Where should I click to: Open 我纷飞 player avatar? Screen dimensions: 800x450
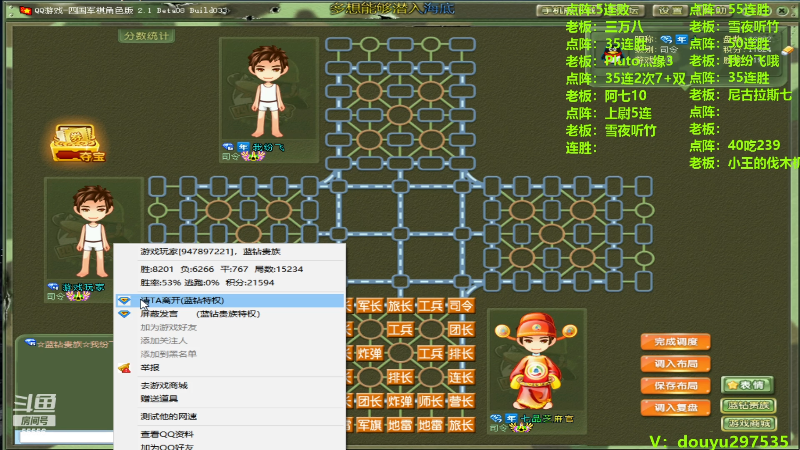[x=268, y=91]
